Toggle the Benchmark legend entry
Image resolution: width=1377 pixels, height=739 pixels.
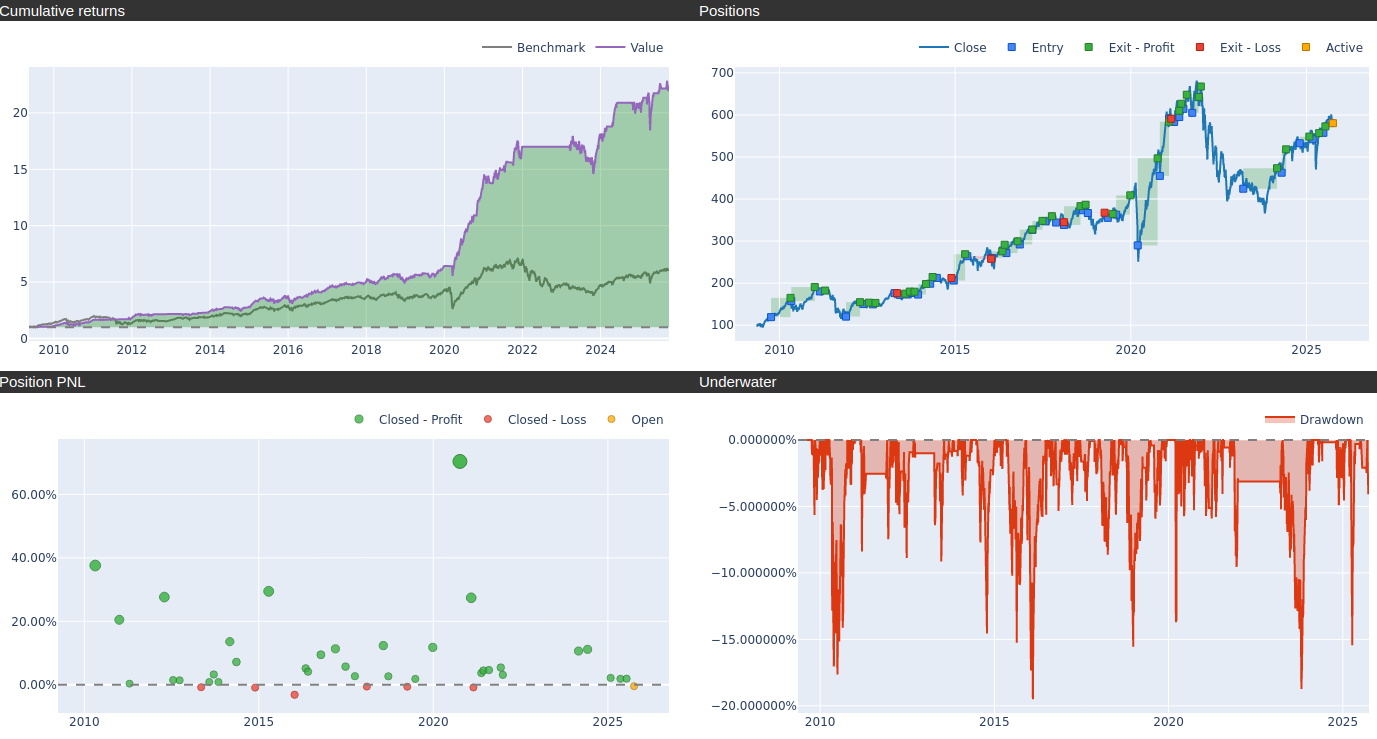coord(534,48)
